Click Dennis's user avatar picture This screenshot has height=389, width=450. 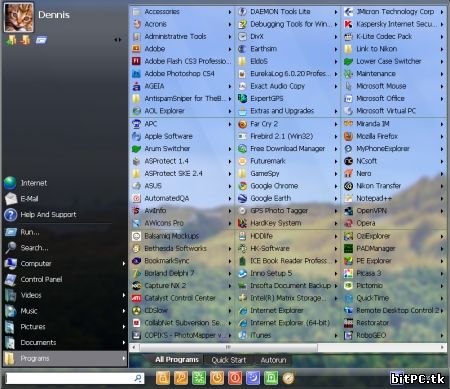click(x=19, y=17)
